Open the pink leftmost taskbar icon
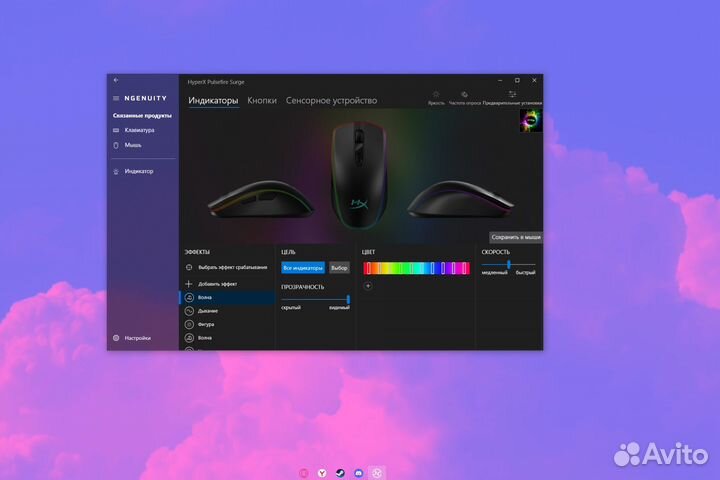The width and height of the screenshot is (720, 480). [x=304, y=473]
